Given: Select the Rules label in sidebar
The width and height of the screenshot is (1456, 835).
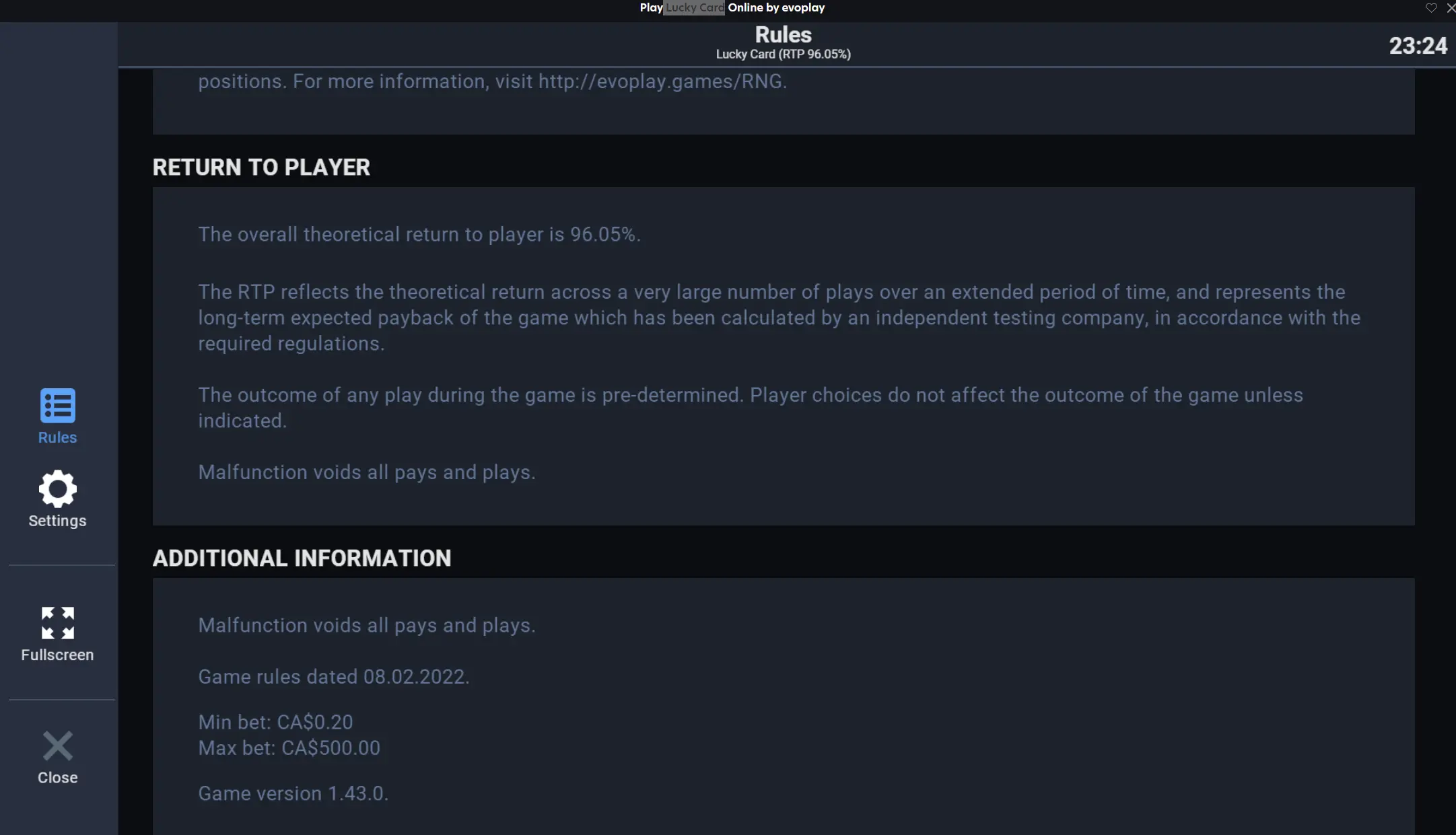Looking at the screenshot, I should [58, 437].
